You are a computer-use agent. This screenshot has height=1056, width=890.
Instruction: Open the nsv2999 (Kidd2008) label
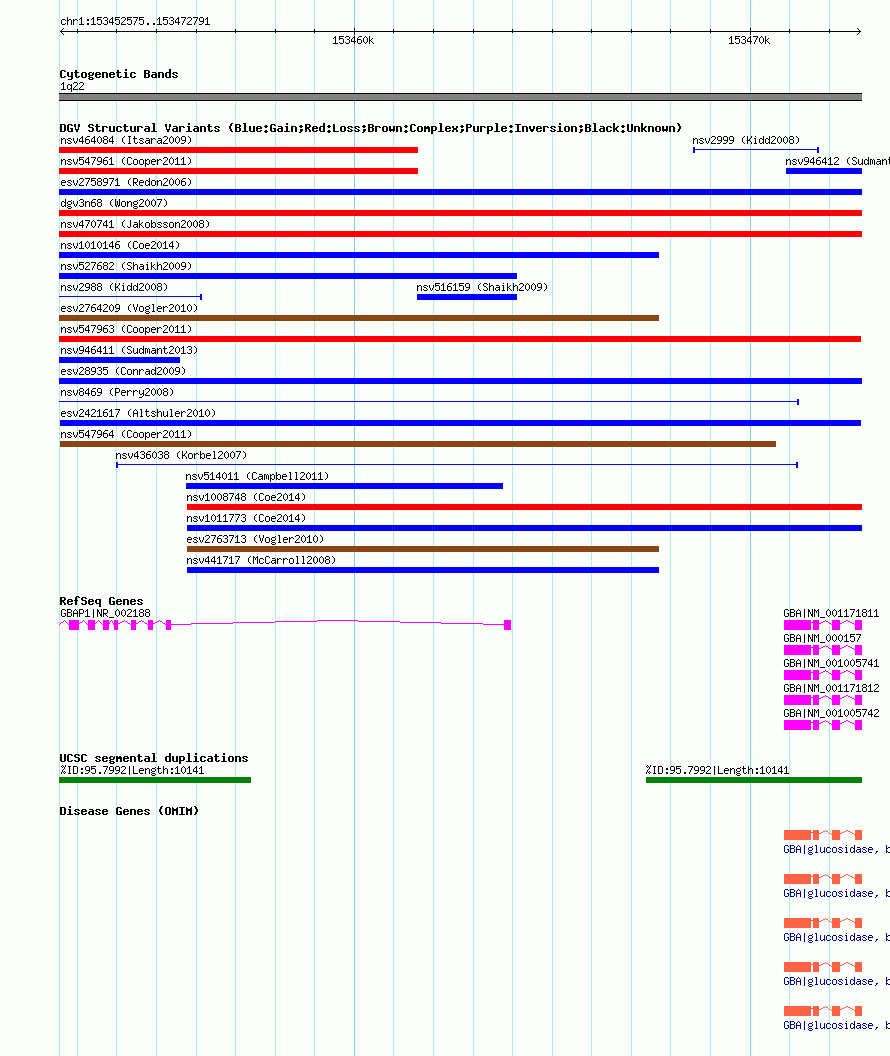point(746,140)
